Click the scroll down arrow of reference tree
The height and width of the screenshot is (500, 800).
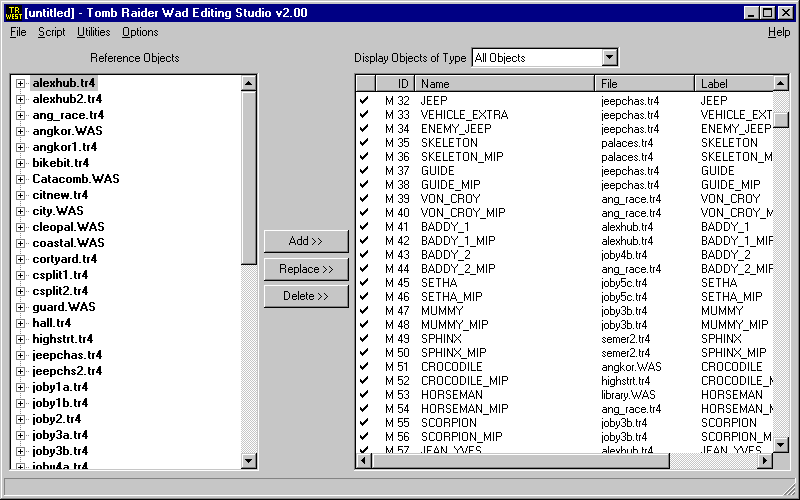point(248,461)
